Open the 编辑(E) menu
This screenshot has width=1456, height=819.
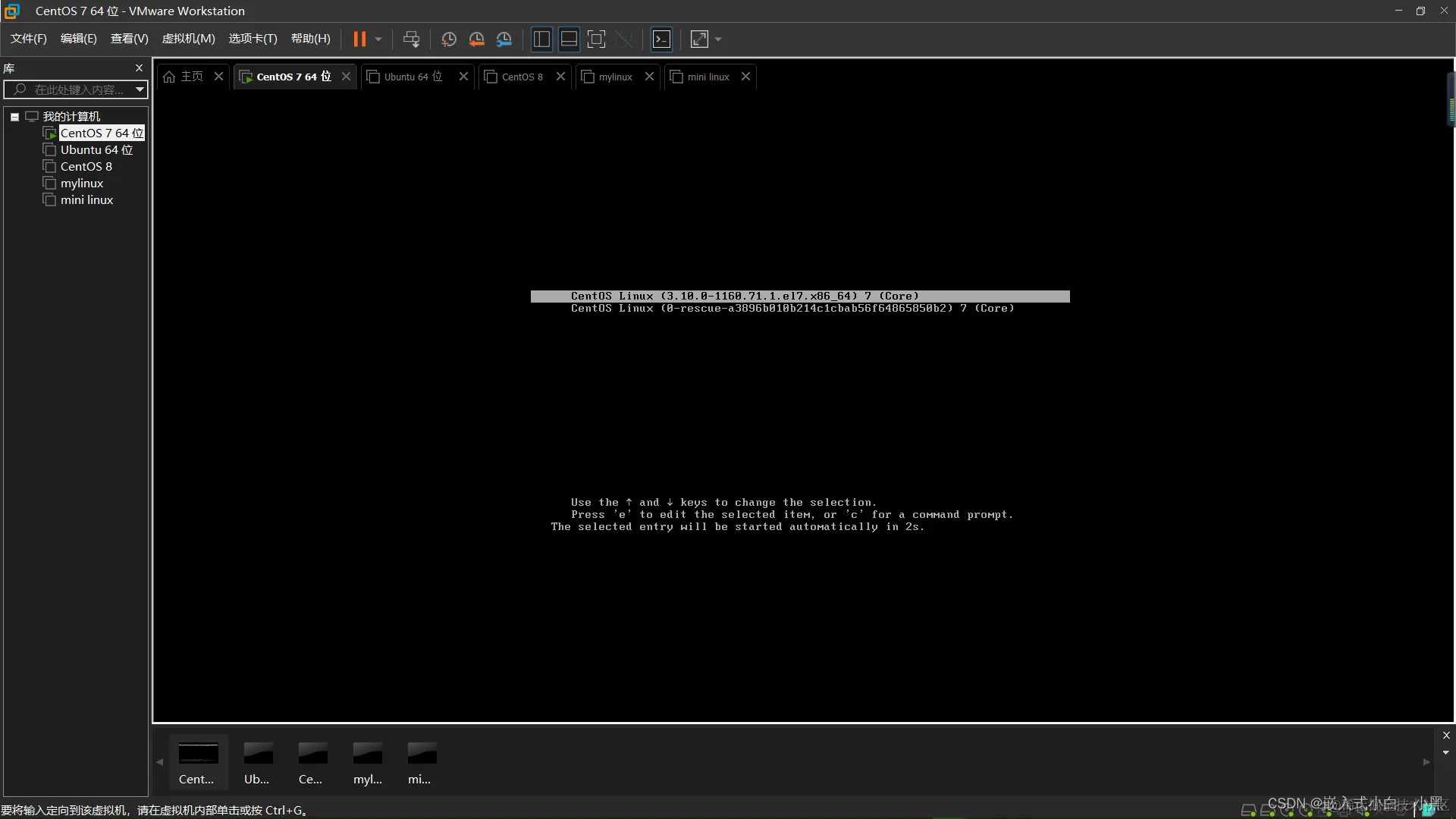point(79,39)
